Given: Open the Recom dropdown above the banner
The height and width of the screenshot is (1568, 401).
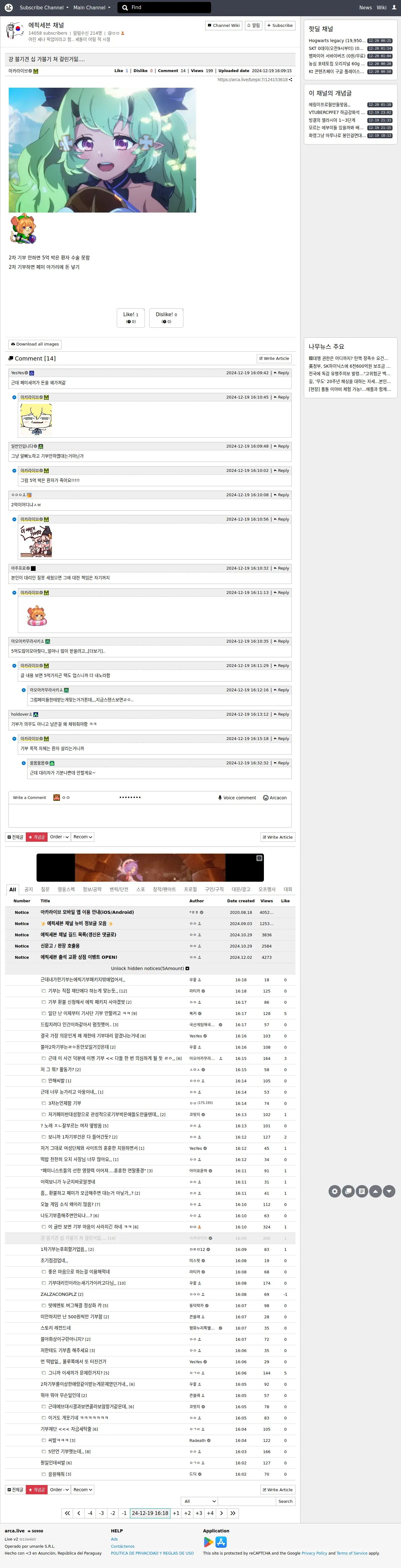Looking at the screenshot, I should point(83,837).
